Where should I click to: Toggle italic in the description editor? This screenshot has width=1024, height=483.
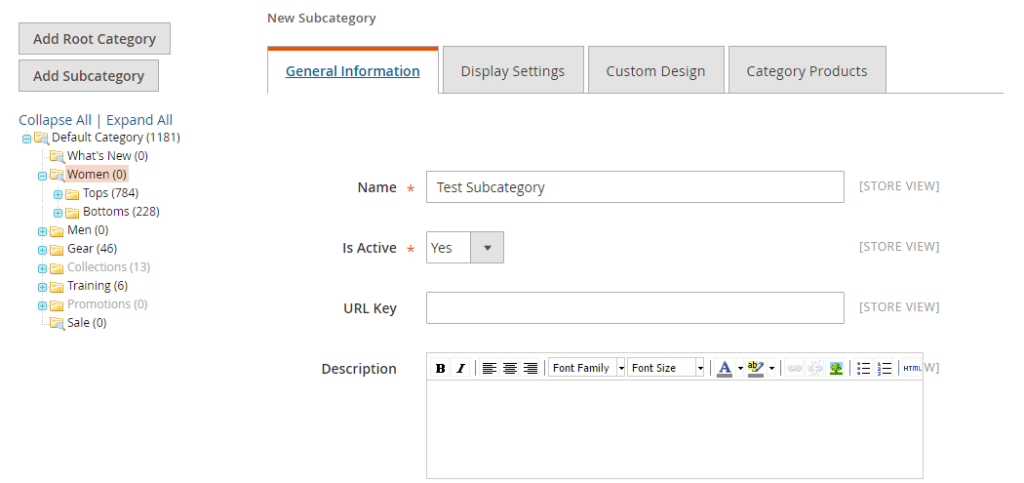[x=460, y=368]
